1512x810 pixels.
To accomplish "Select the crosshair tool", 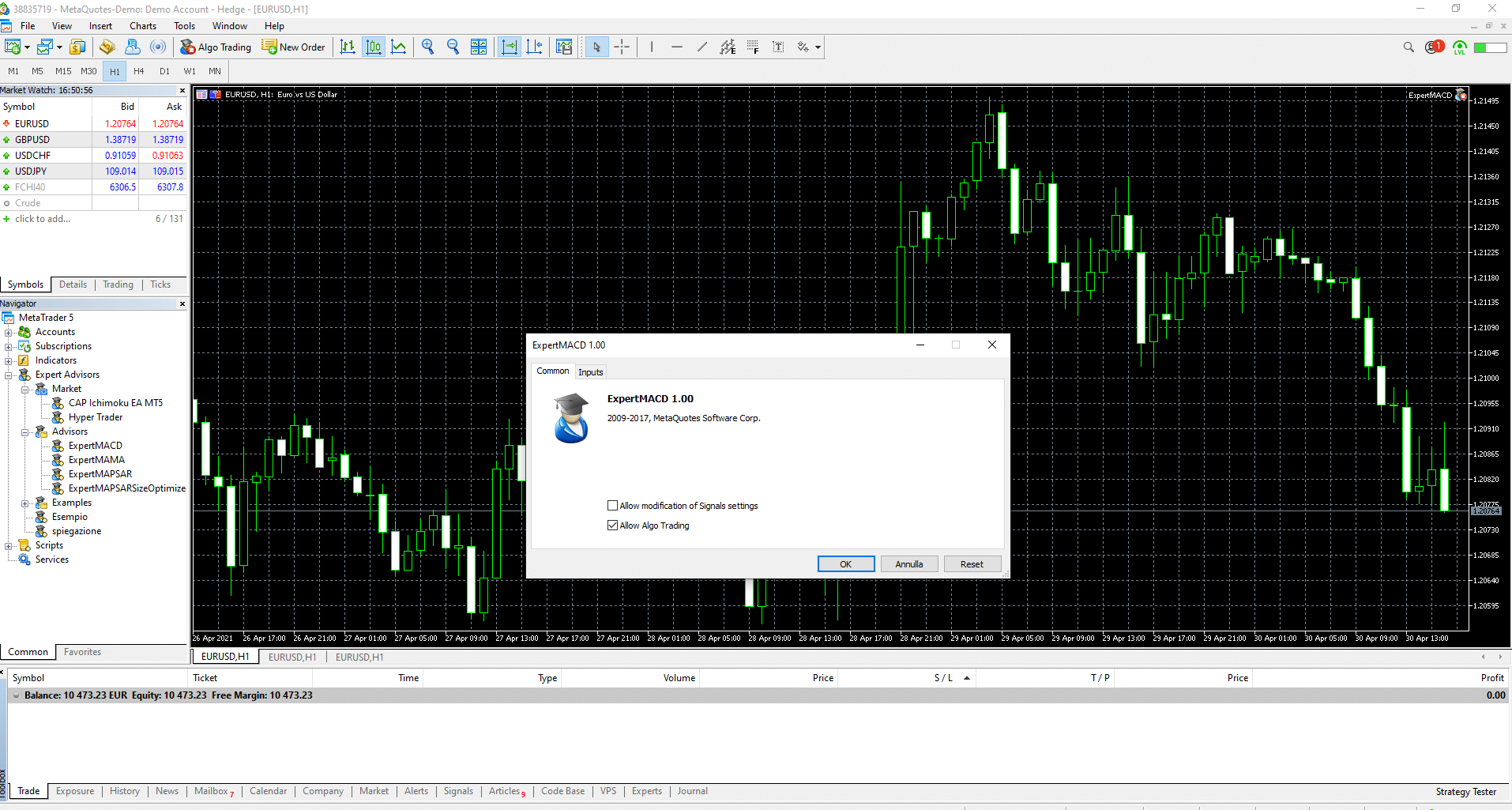I will pyautogui.click(x=622, y=47).
